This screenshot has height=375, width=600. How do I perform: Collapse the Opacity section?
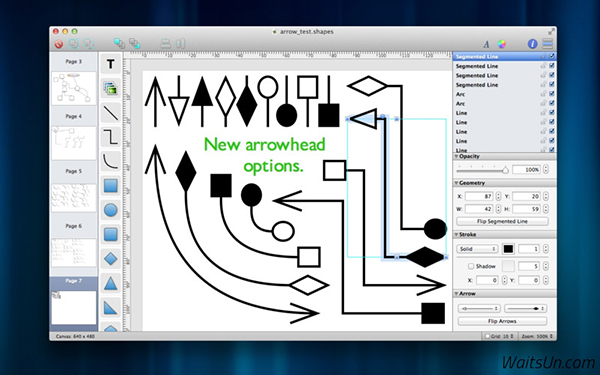pos(457,157)
